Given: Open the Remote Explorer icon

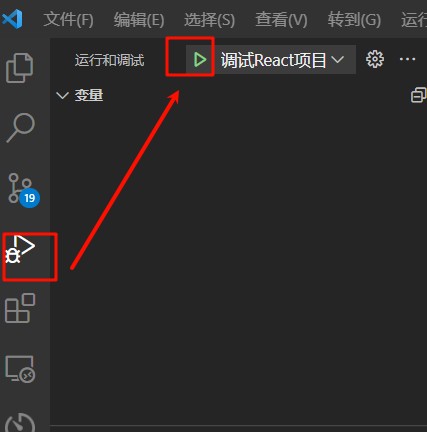Looking at the screenshot, I should tap(20, 369).
